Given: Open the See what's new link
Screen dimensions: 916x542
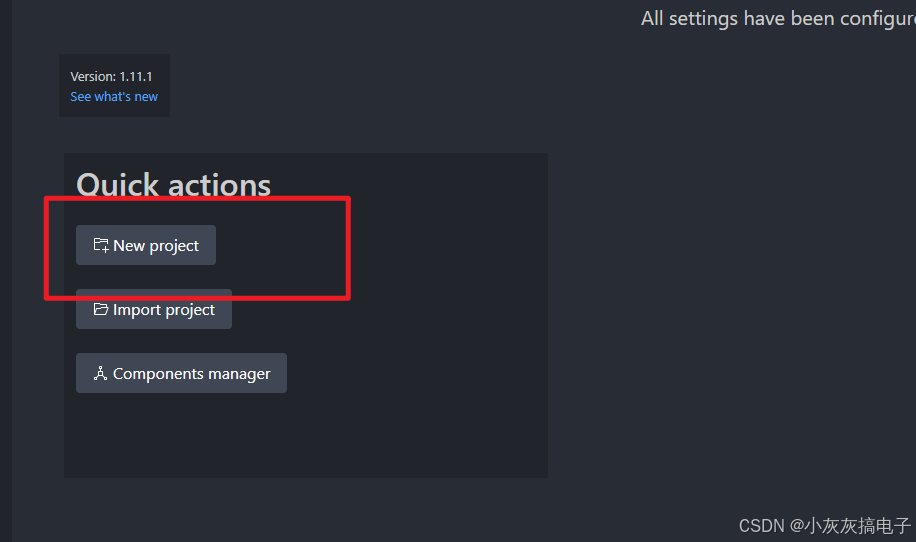Looking at the screenshot, I should (114, 96).
